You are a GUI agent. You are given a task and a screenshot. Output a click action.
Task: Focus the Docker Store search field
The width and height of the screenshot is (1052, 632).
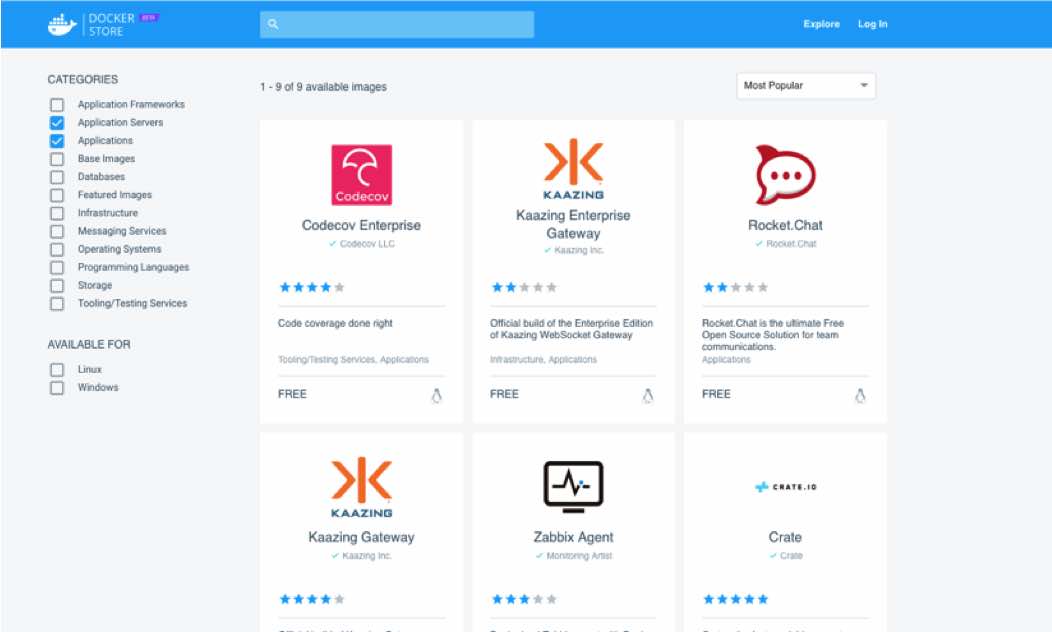click(x=397, y=24)
